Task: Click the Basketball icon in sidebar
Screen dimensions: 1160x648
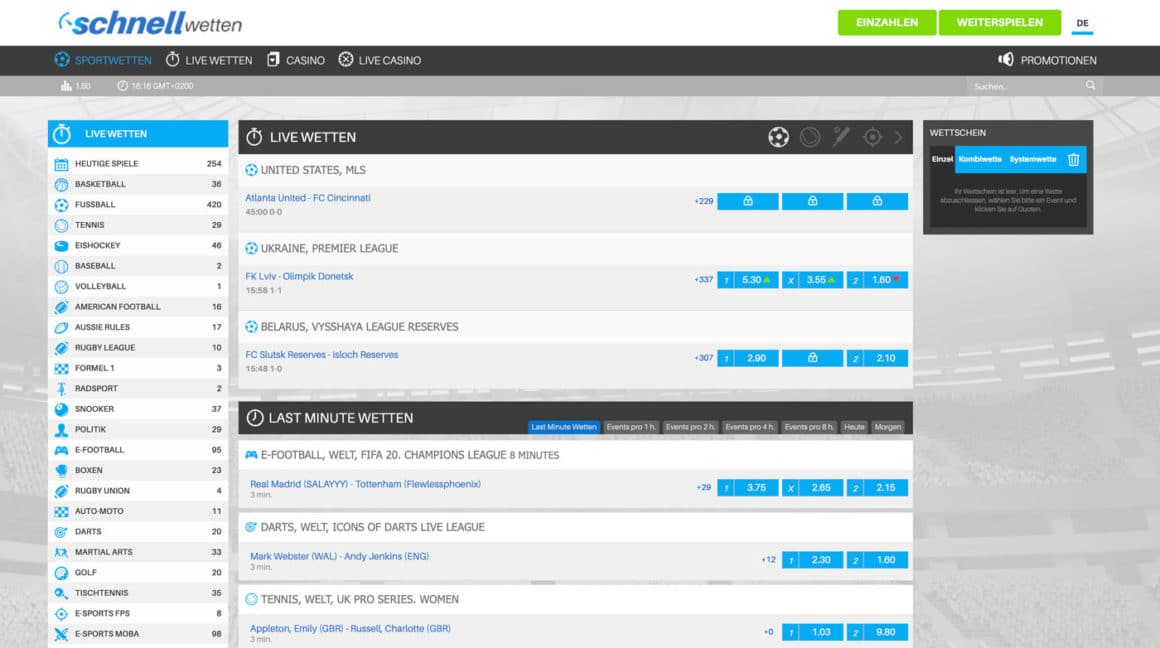Action: pos(61,184)
